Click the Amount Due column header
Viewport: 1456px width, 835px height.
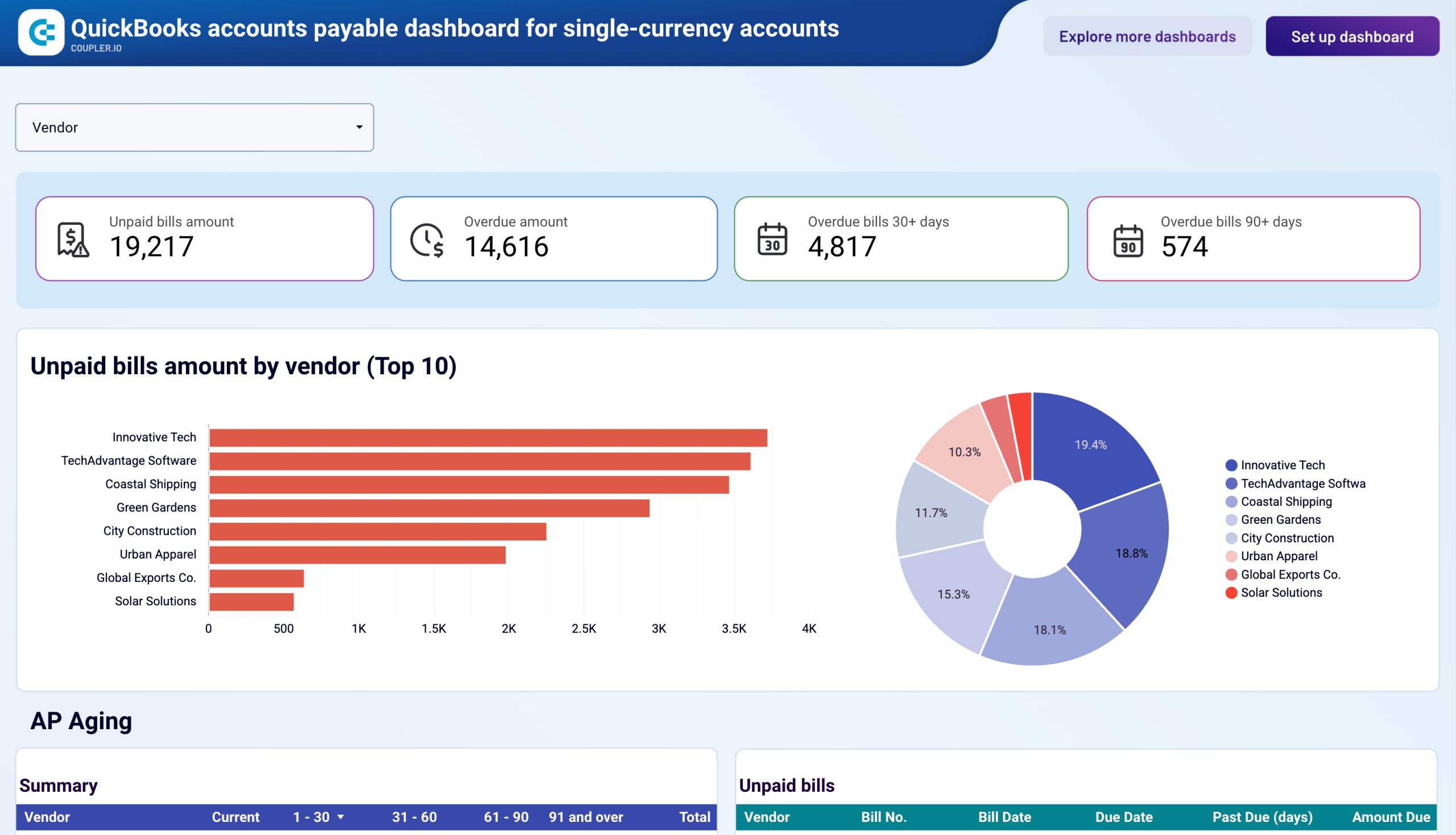point(1390,817)
